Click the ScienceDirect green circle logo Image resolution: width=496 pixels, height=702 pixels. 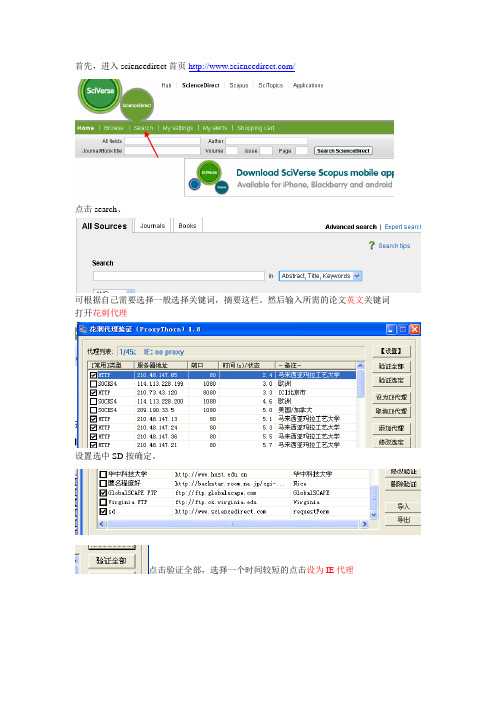(x=137, y=105)
